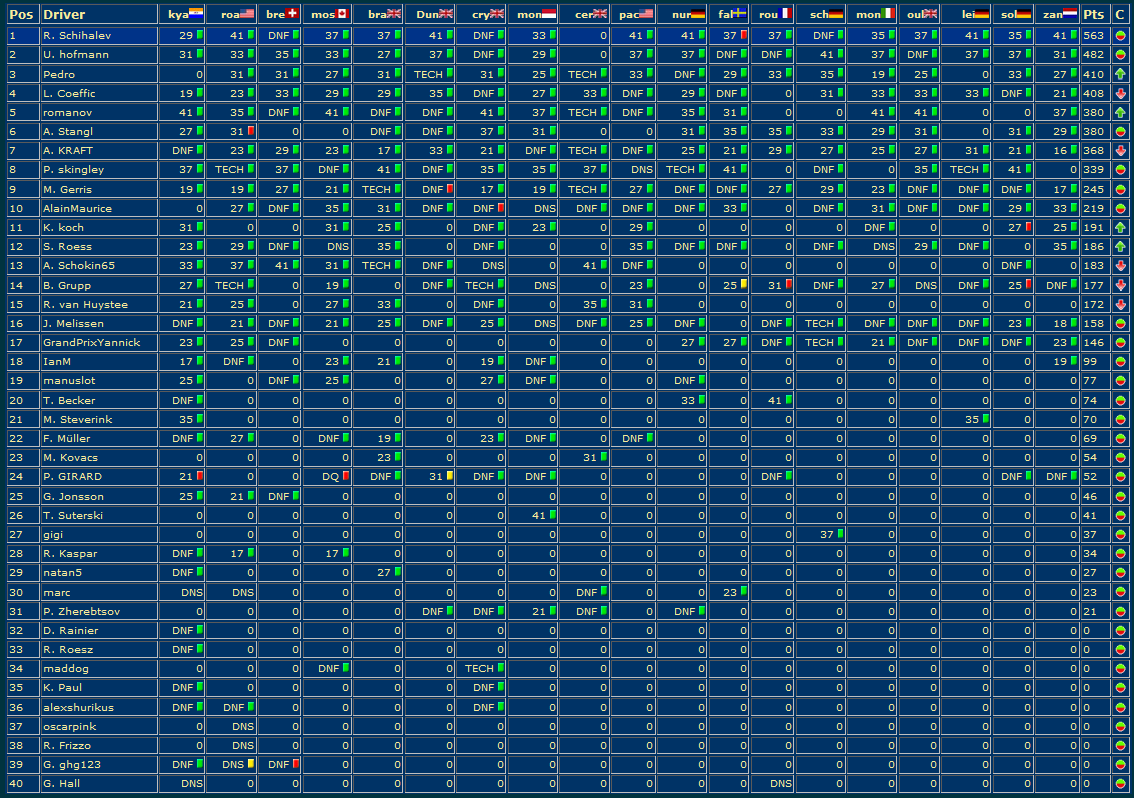Image resolution: width=1134 pixels, height=798 pixels.
Task: Select driver GrandPrixYannick
Action: [91, 342]
